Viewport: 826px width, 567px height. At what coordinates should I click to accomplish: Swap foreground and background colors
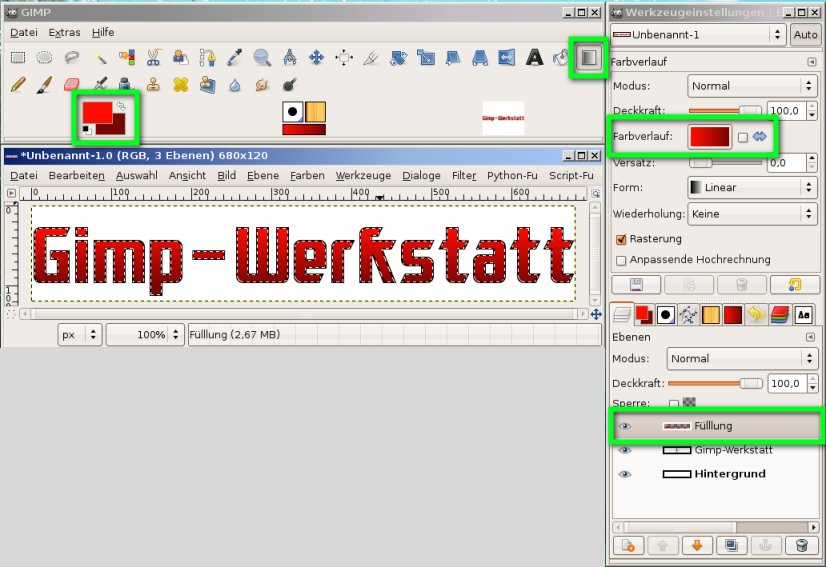(x=121, y=106)
